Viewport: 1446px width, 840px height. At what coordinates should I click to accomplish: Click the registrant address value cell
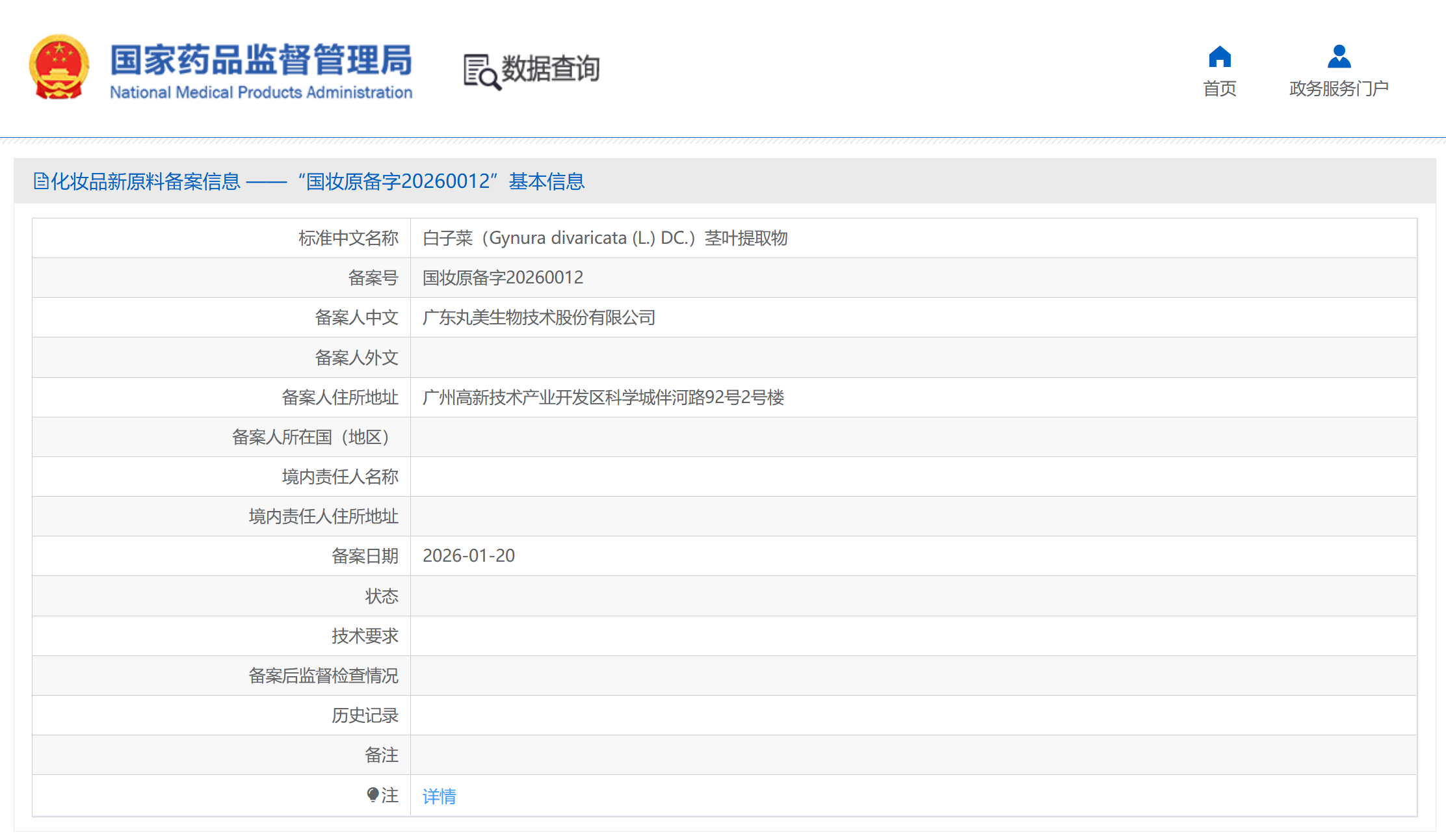(x=603, y=397)
